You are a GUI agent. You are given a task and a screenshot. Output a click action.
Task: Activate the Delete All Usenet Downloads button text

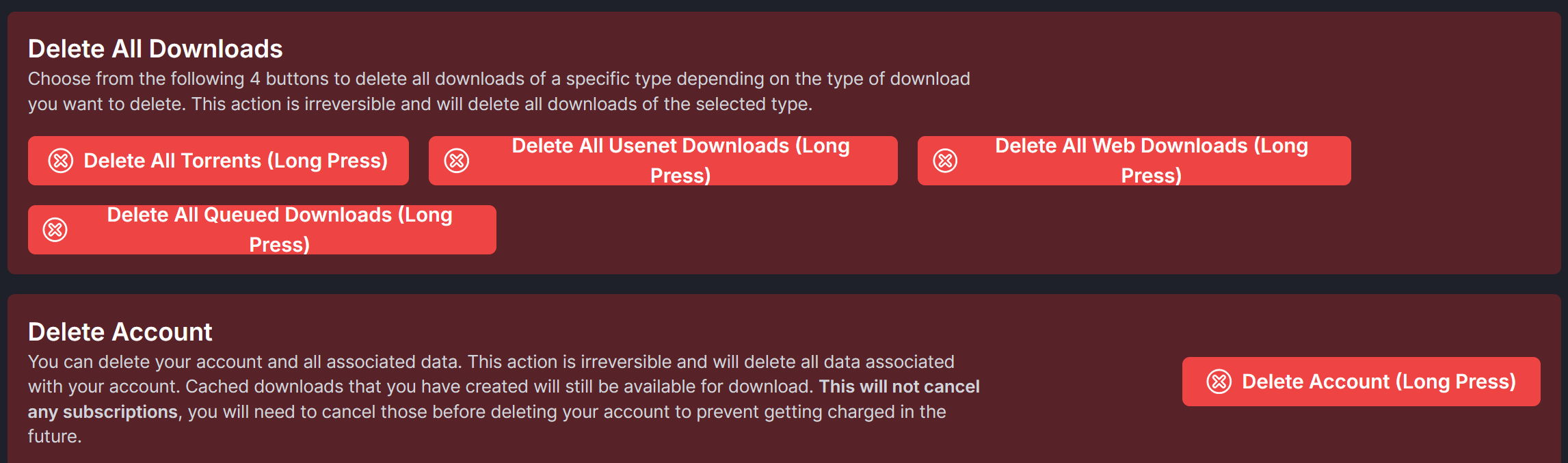point(680,161)
